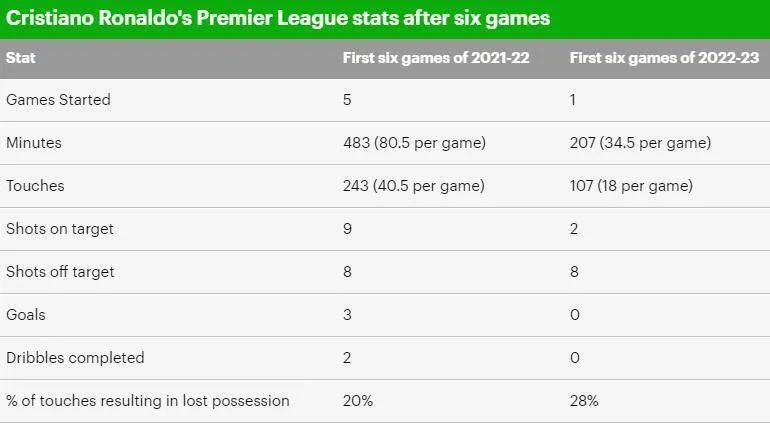Click the 2021-22 shots on target value 9
Screen dimensions: 770x426
pyautogui.click(x=348, y=229)
